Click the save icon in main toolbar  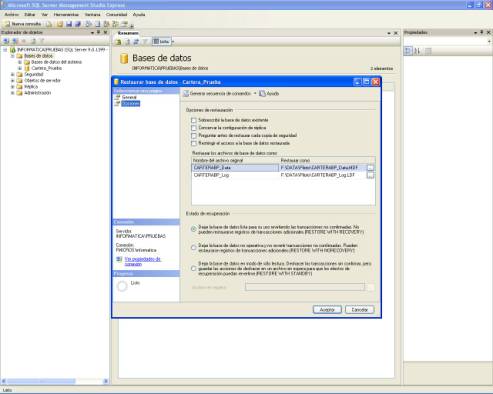coord(69,24)
